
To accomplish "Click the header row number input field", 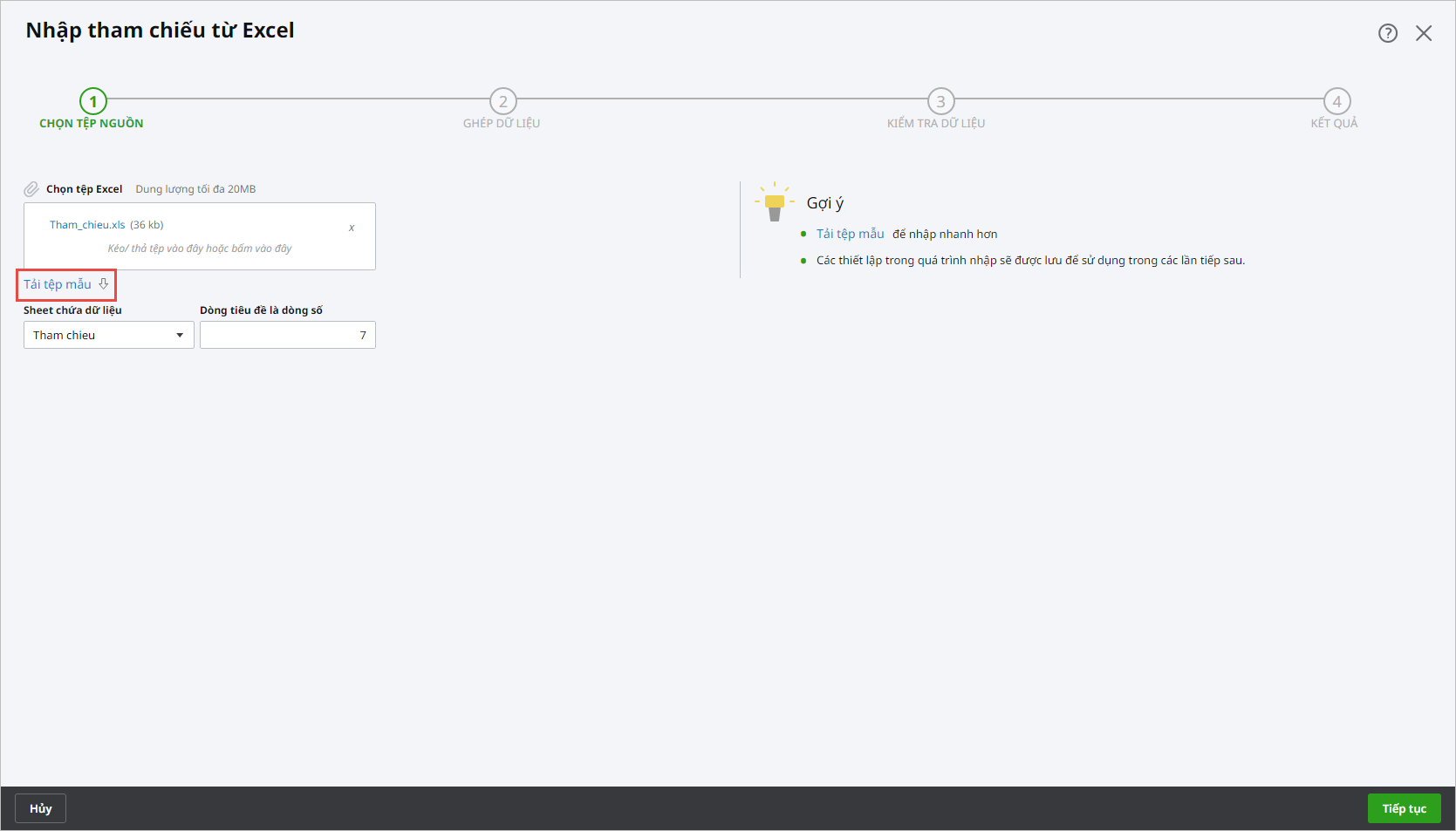I will tap(287, 335).
